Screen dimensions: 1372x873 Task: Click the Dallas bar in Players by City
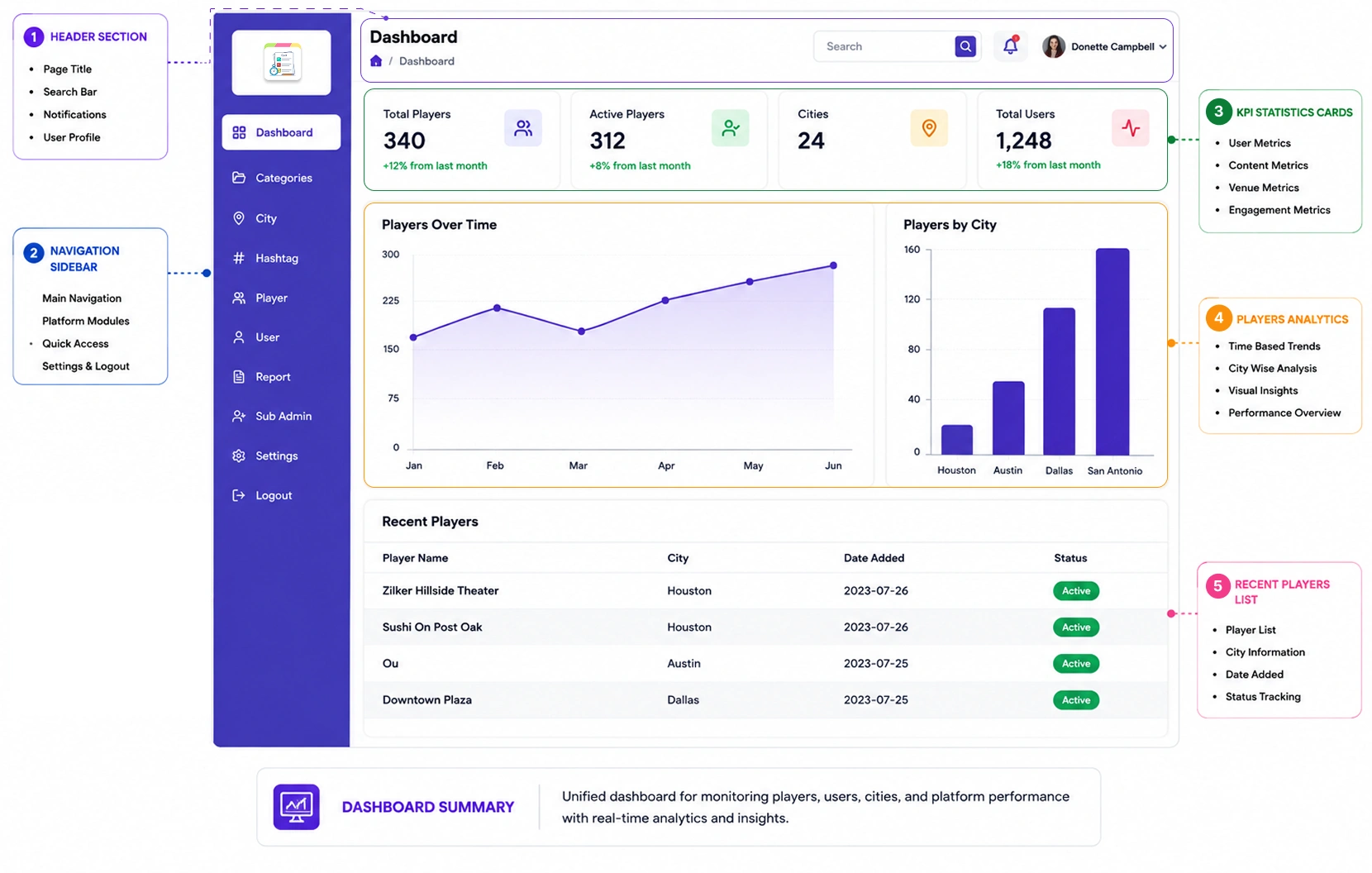(1059, 381)
